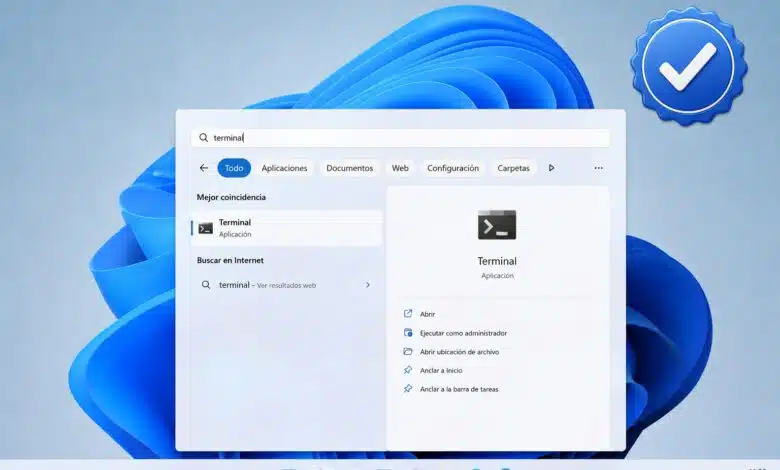Click the Abrir open-external icon
Image resolution: width=780 pixels, height=470 pixels.
(x=408, y=313)
